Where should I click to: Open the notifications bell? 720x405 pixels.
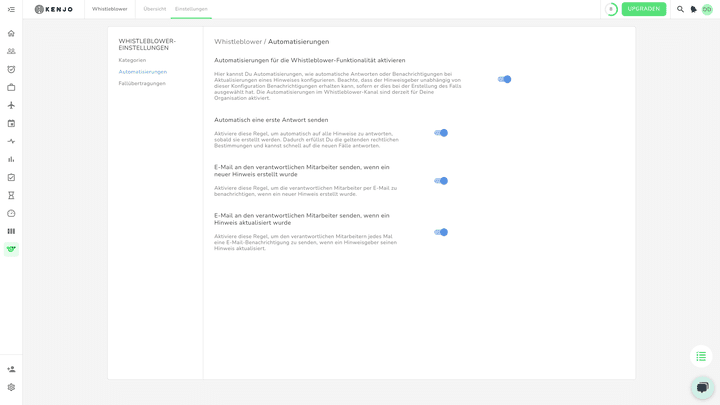pyautogui.click(x=694, y=9)
